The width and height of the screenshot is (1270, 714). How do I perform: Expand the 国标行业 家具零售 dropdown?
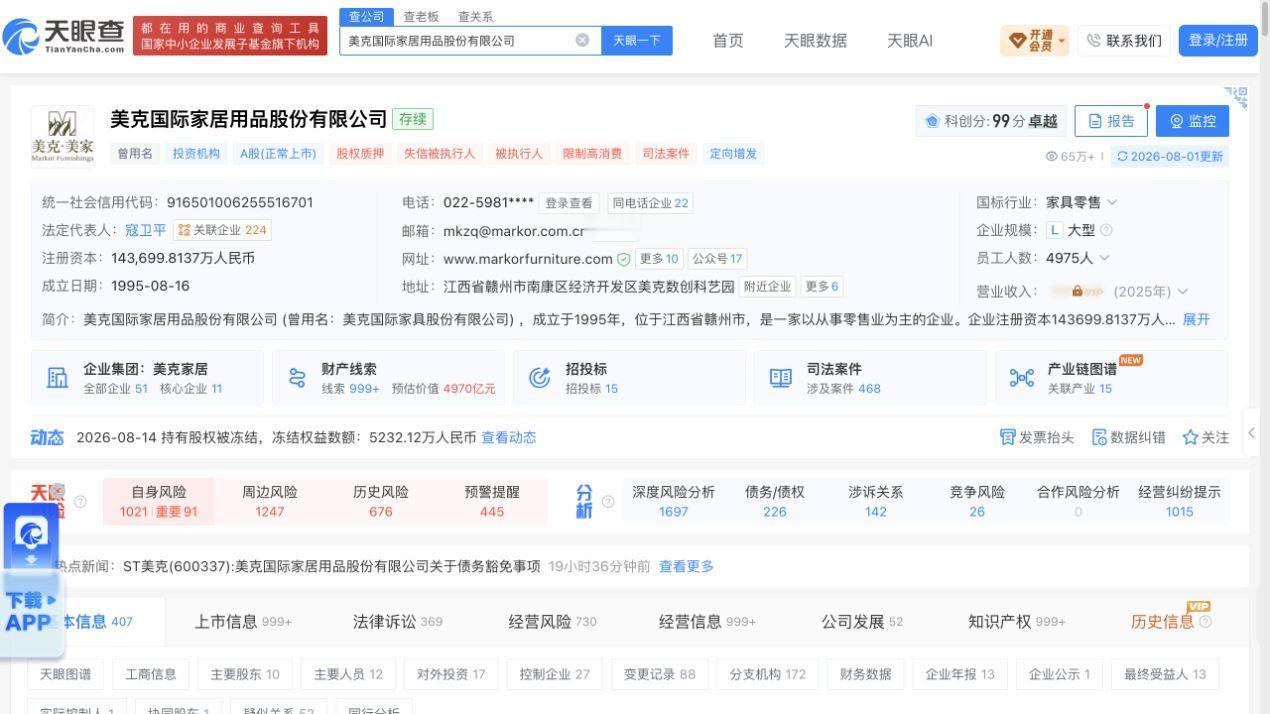click(1112, 202)
